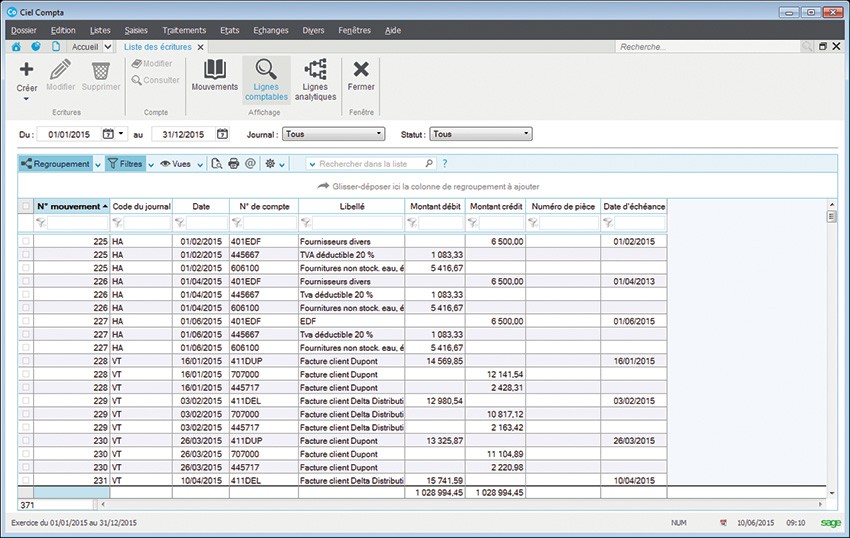Expand the Créer button dropdown arrow

tap(27, 100)
